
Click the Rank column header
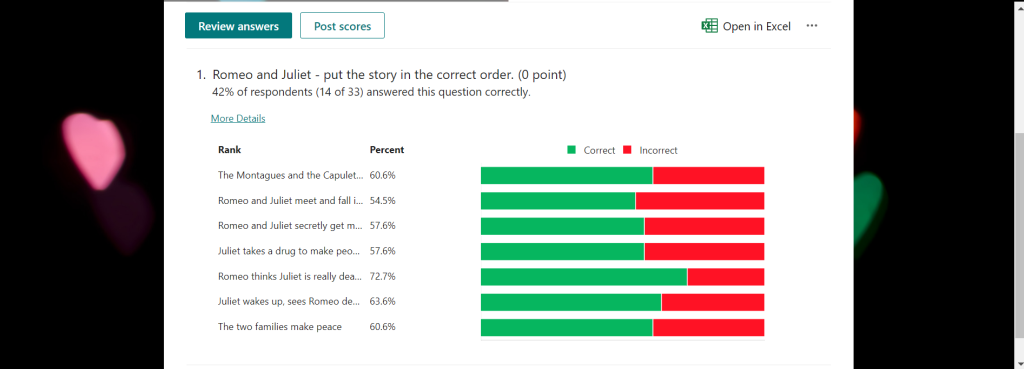pyautogui.click(x=229, y=150)
